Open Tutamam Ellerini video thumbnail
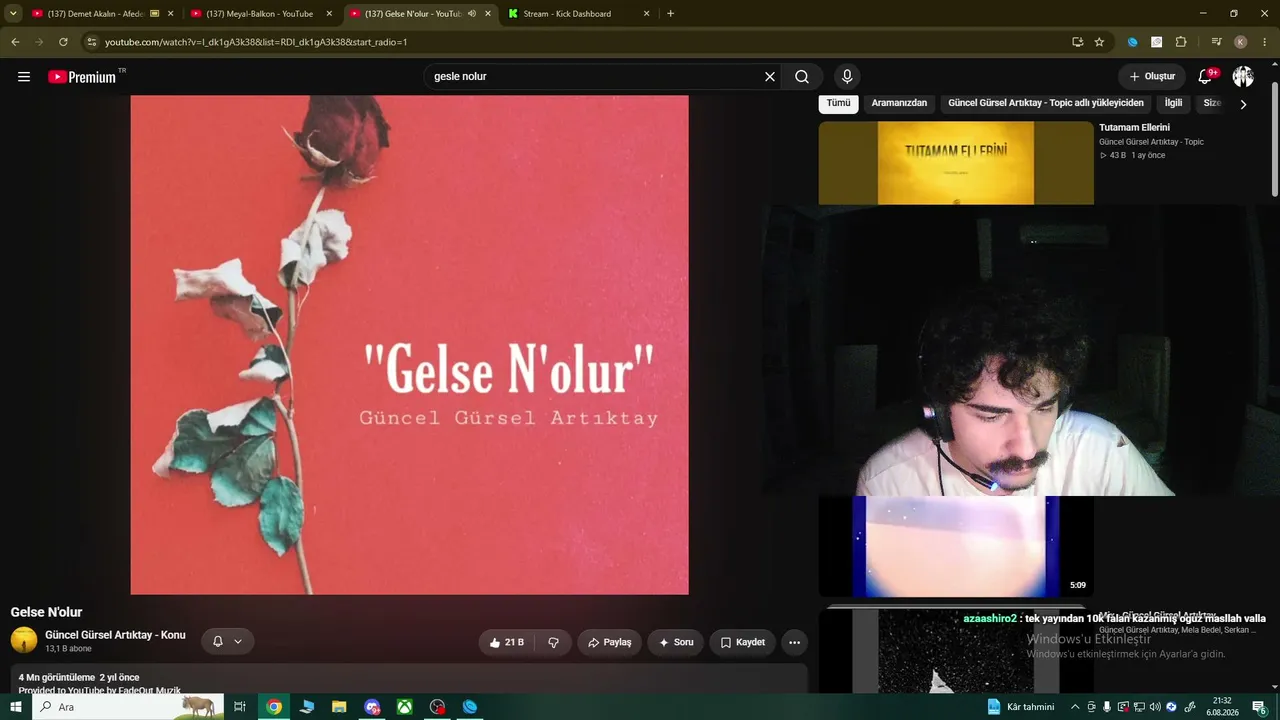Screen dimensions: 1280x720 tap(956, 163)
